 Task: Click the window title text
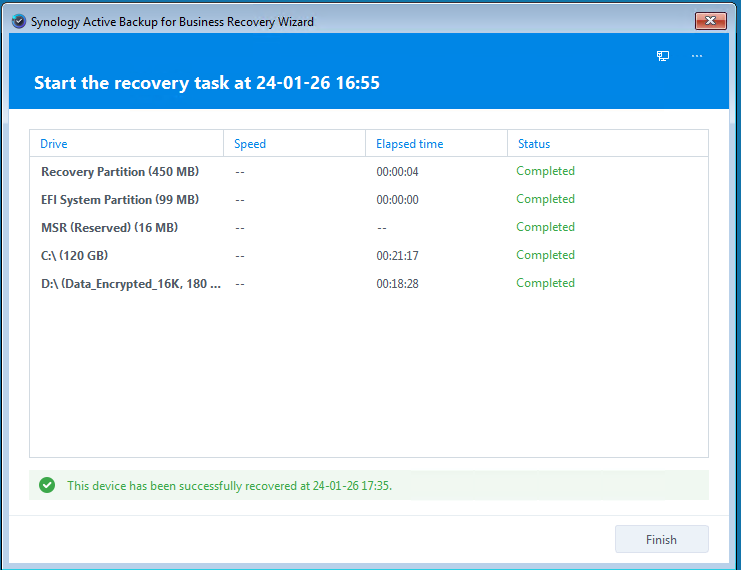point(172,22)
